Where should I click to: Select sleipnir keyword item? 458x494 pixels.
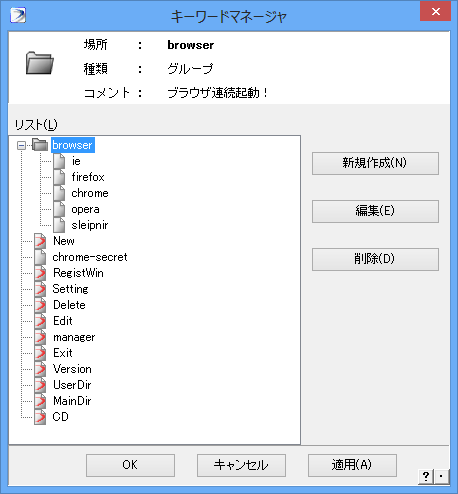[90, 225]
